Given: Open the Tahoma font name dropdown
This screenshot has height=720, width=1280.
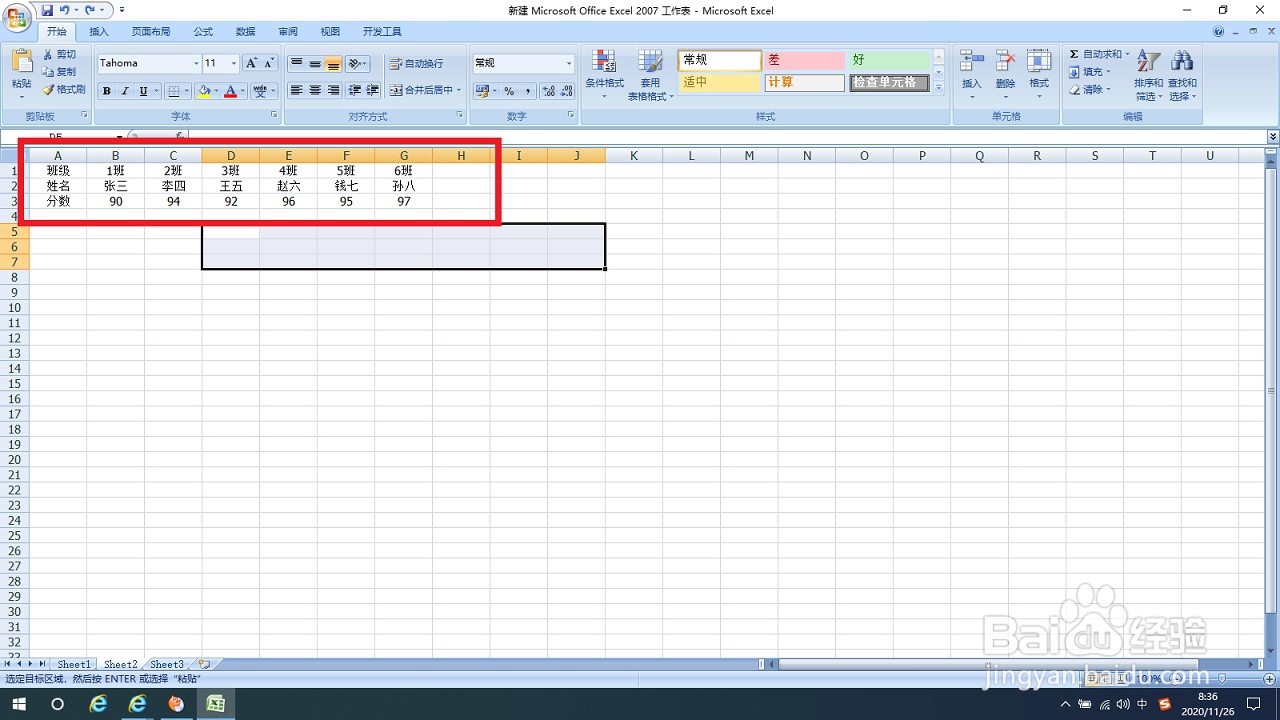Looking at the screenshot, I should pyautogui.click(x=196, y=63).
